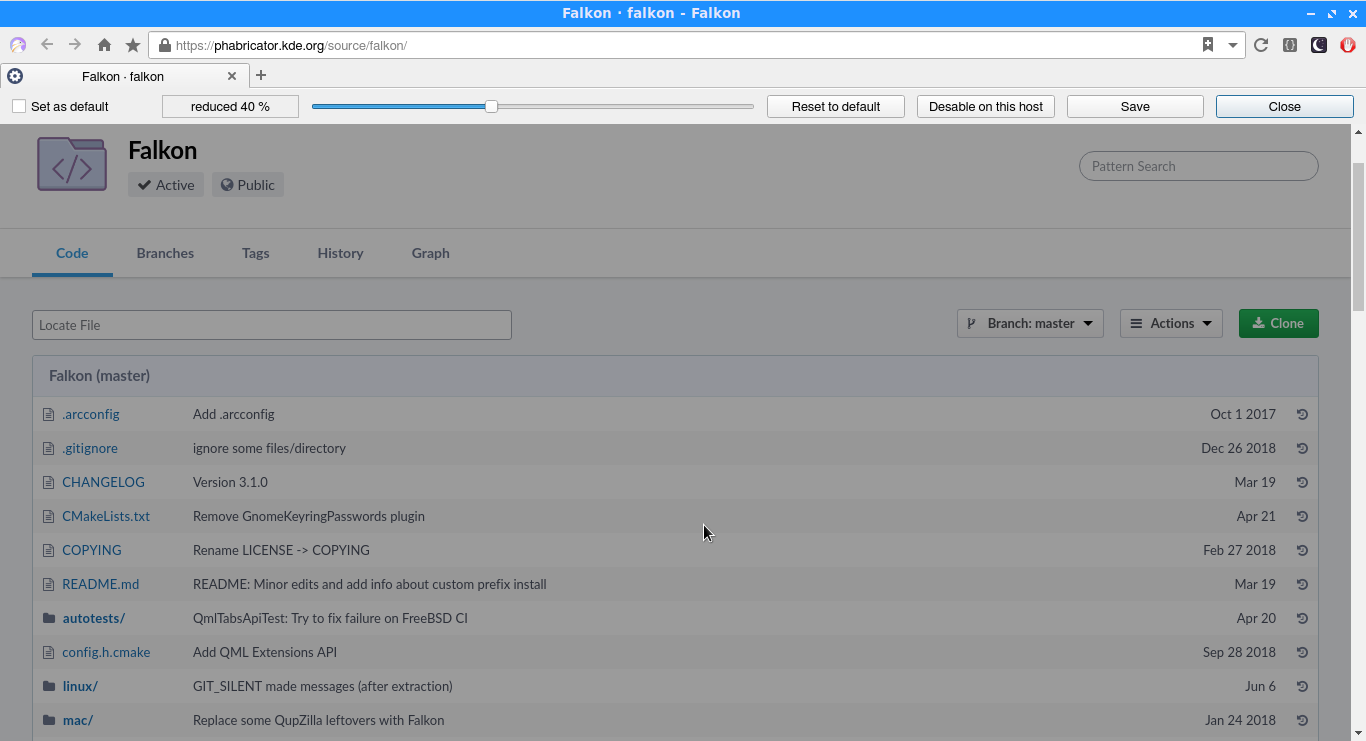View history icon for autotests/ row
The width and height of the screenshot is (1366, 741).
click(x=1302, y=618)
